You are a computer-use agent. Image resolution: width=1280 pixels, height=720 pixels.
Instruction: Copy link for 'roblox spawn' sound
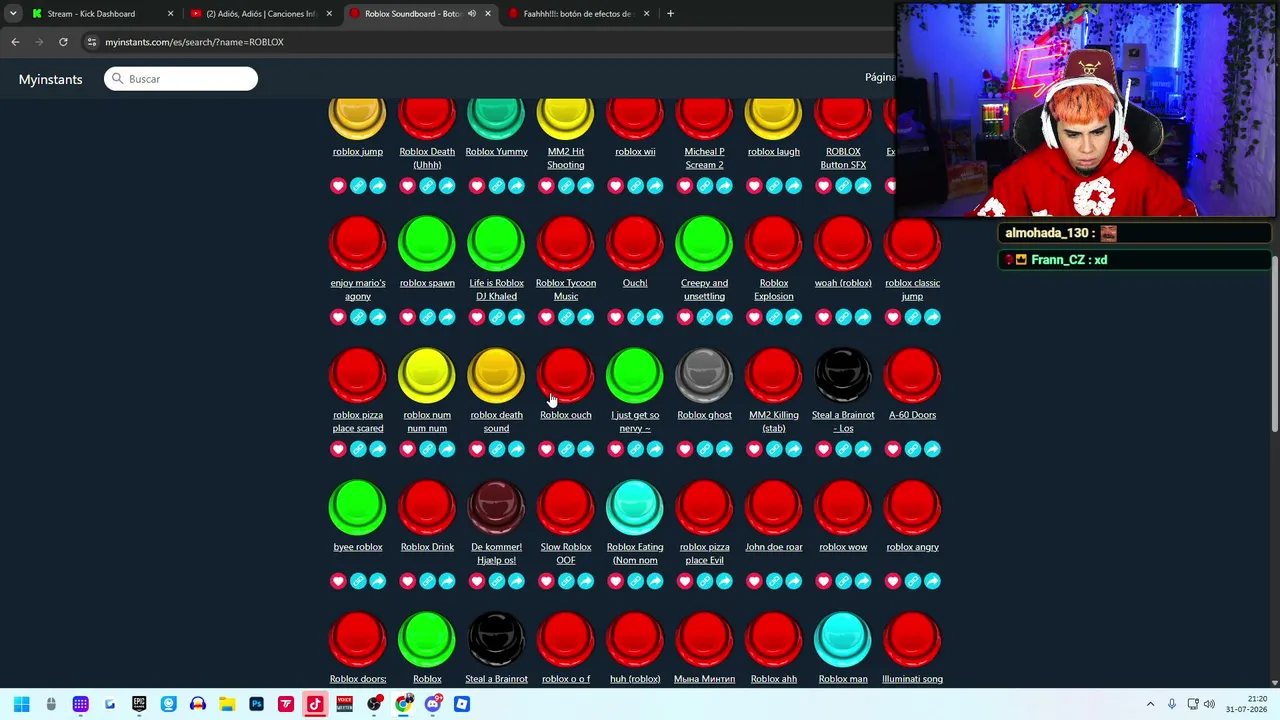(x=427, y=317)
